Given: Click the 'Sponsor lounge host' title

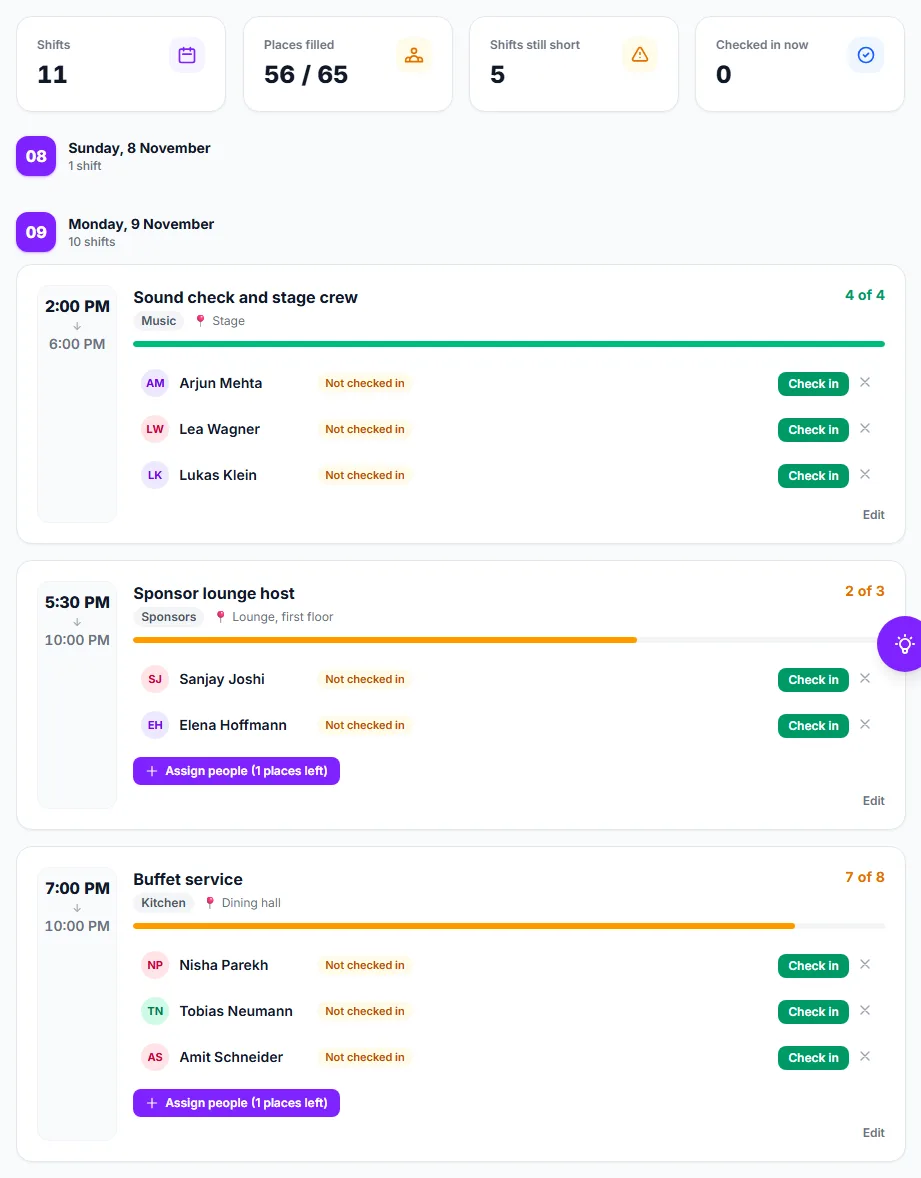Looking at the screenshot, I should point(214,594).
